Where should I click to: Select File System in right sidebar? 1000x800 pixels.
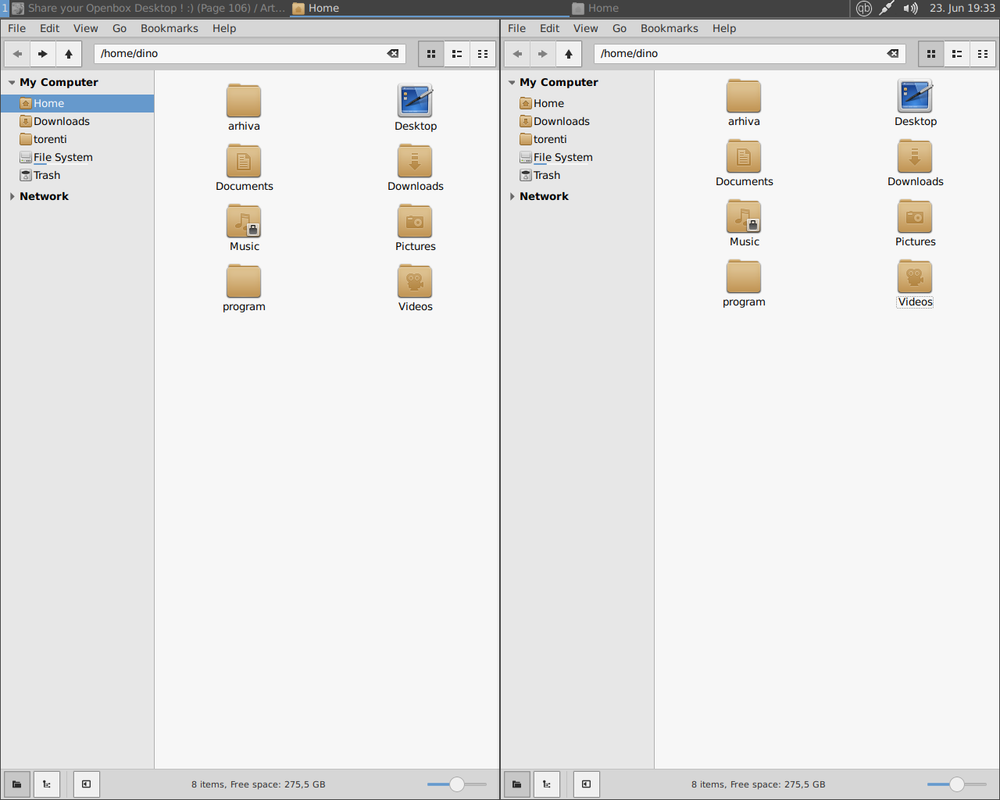577,157
